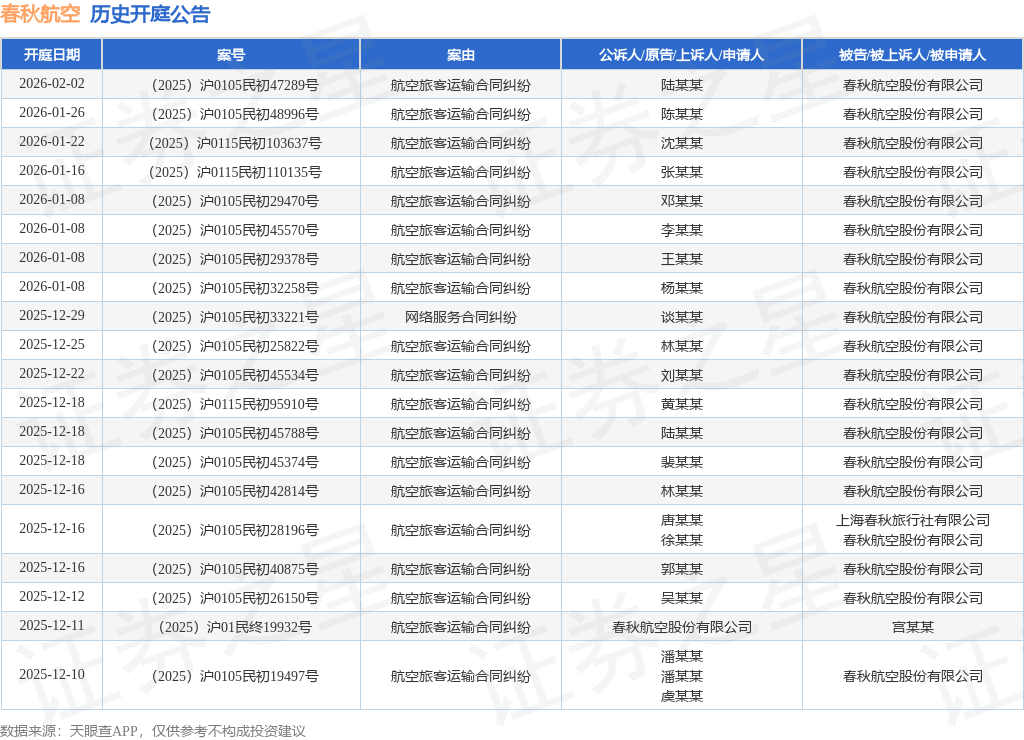The height and width of the screenshot is (740, 1024).
Task: Select the 开庭日期 column header
Action: (x=52, y=55)
